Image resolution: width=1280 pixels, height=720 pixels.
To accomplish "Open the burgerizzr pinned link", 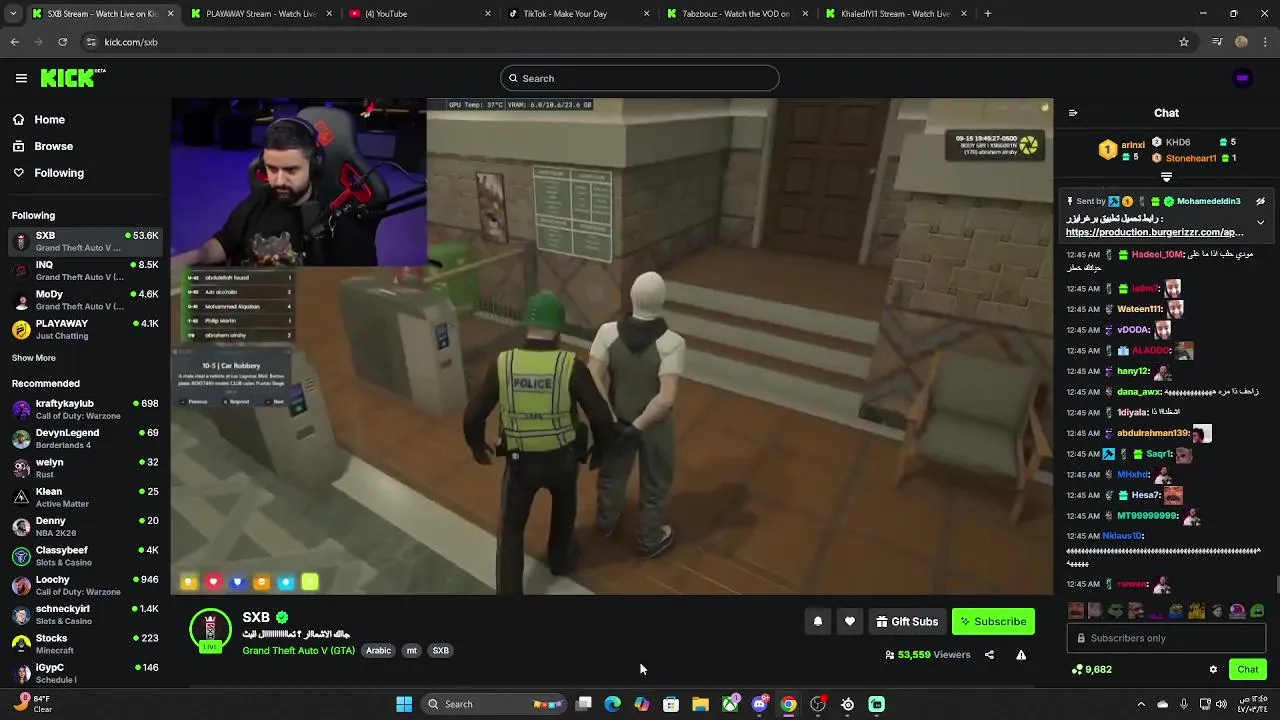I will pyautogui.click(x=1154, y=232).
